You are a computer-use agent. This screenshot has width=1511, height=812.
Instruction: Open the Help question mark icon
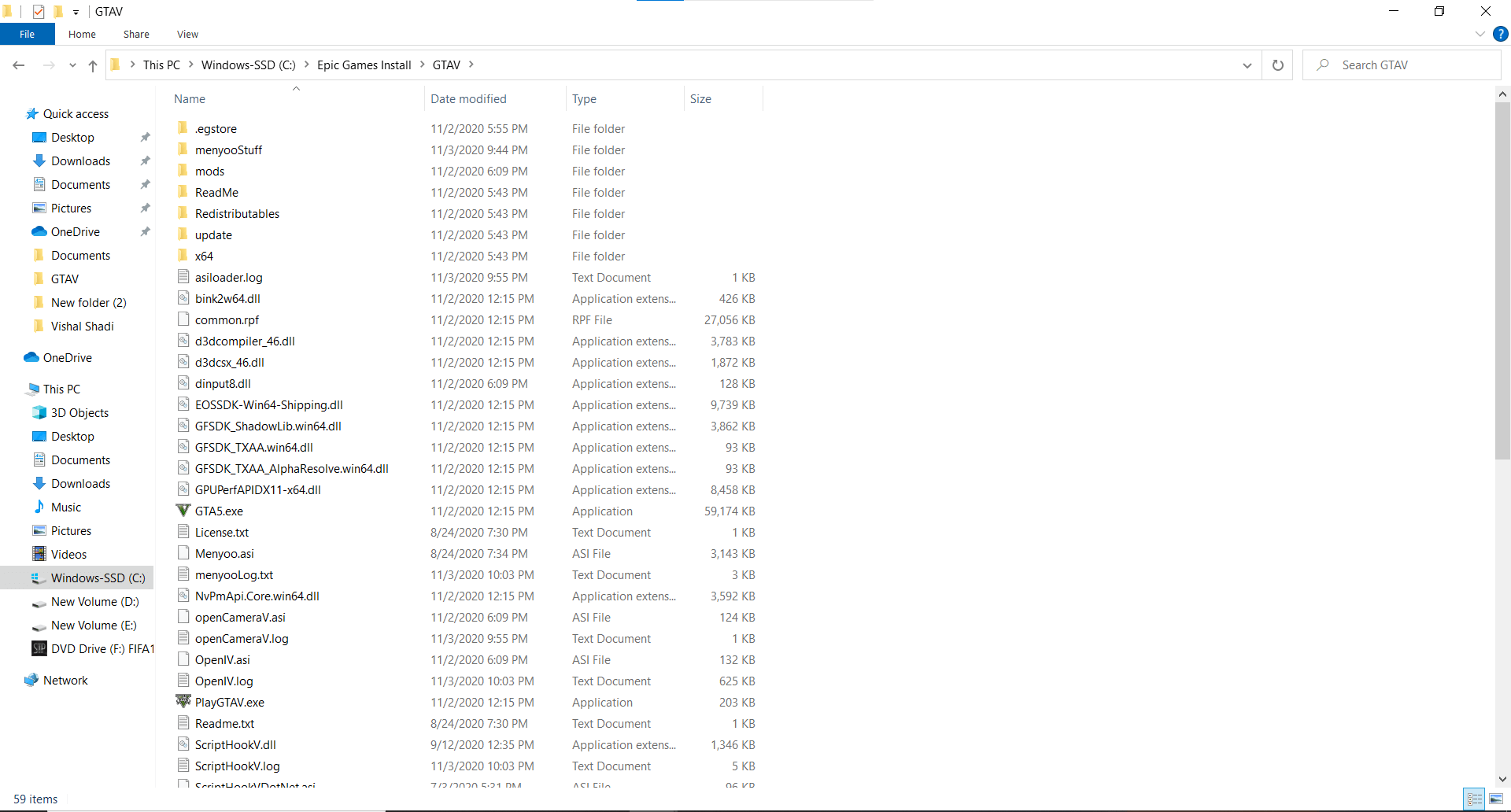point(1501,34)
